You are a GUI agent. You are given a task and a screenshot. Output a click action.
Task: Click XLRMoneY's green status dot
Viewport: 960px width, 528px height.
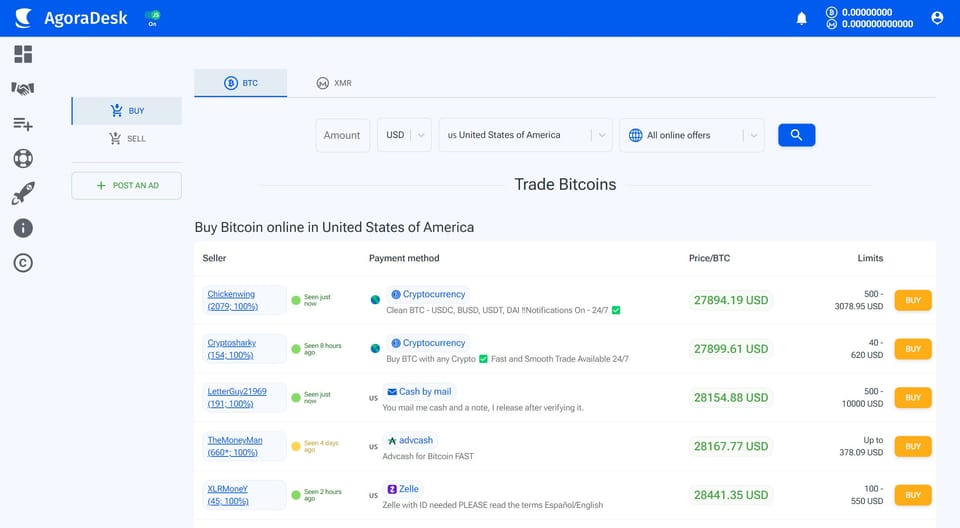pos(296,495)
